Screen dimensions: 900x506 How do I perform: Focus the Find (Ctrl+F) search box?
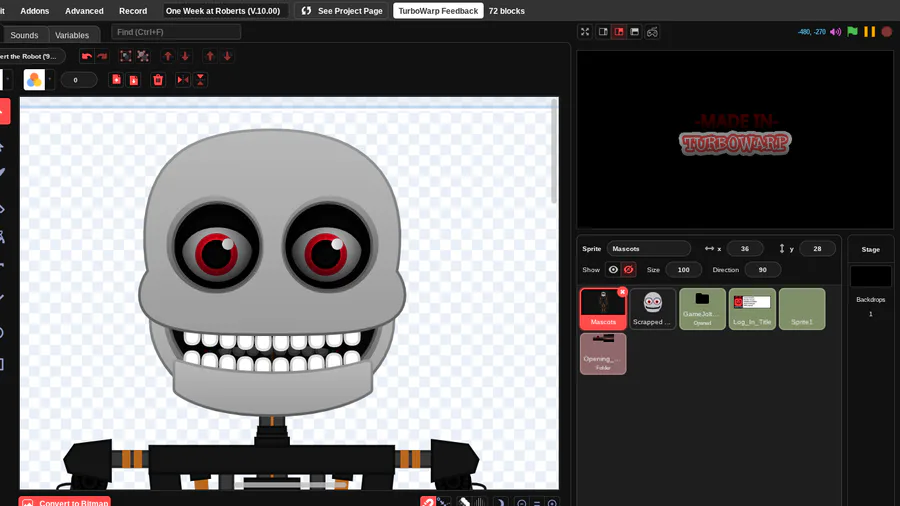176,32
